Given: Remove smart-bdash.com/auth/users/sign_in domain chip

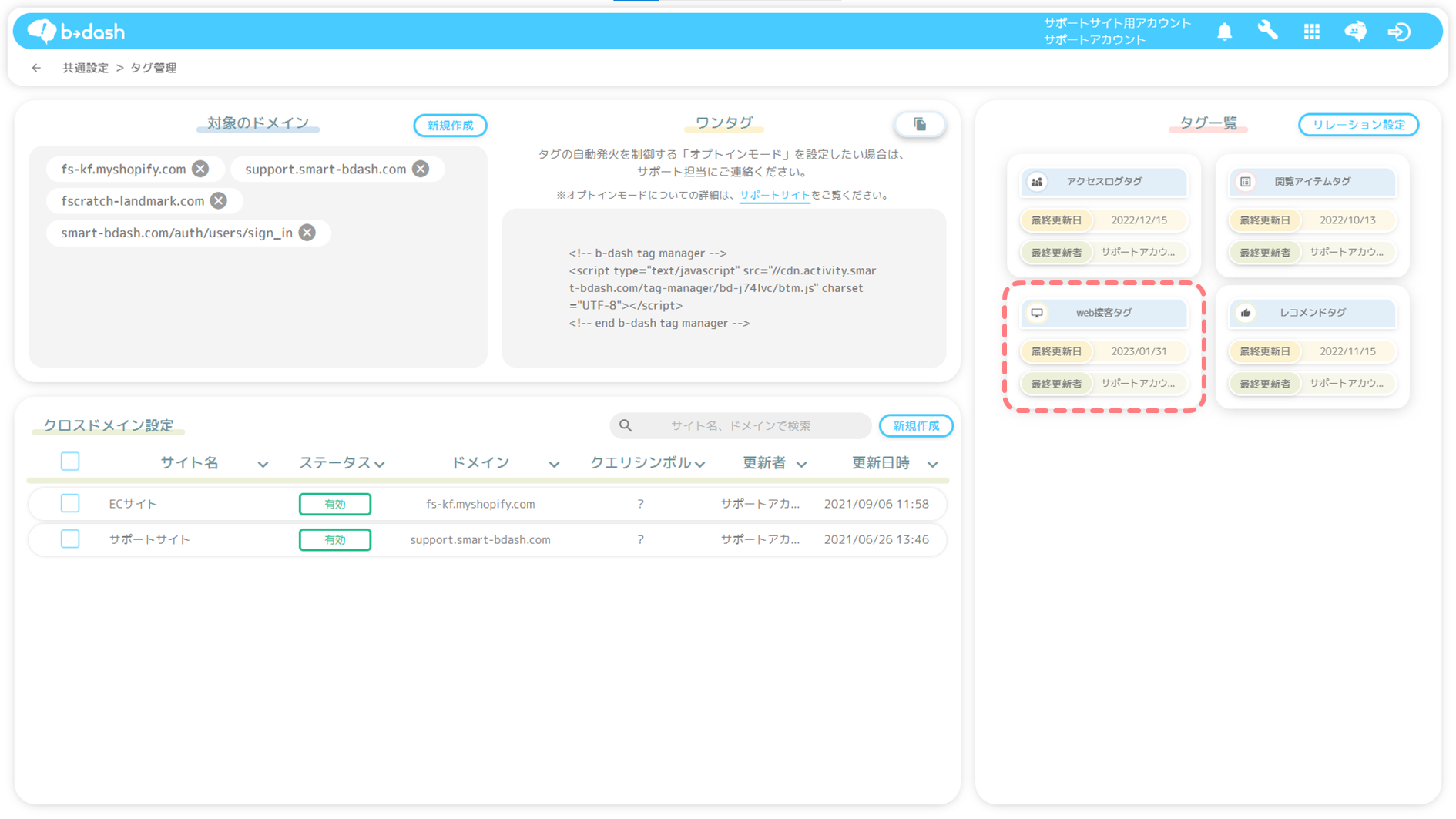Looking at the screenshot, I should pos(307,233).
